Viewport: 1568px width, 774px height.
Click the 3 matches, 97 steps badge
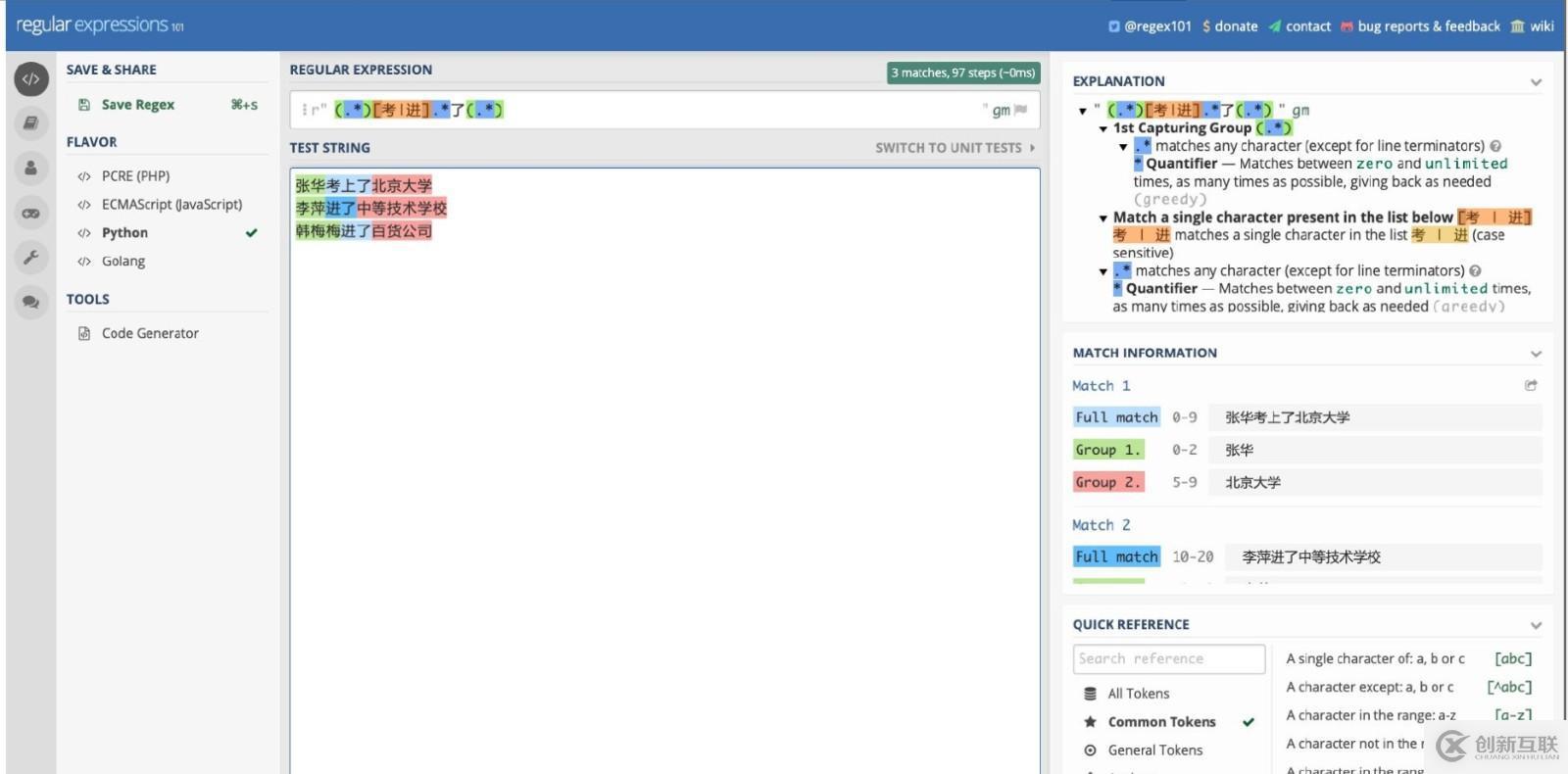963,73
